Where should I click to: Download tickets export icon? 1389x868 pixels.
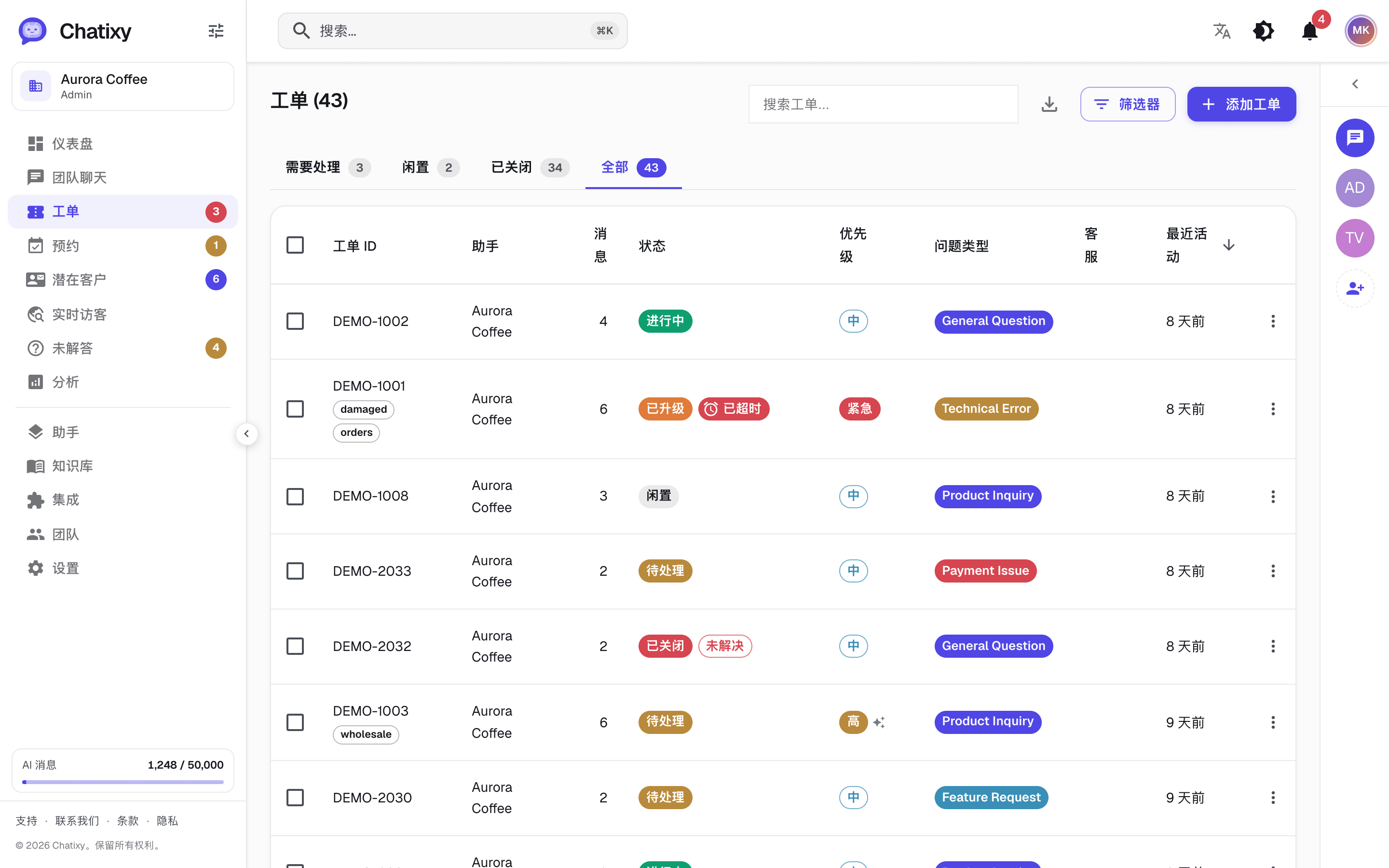click(1049, 104)
